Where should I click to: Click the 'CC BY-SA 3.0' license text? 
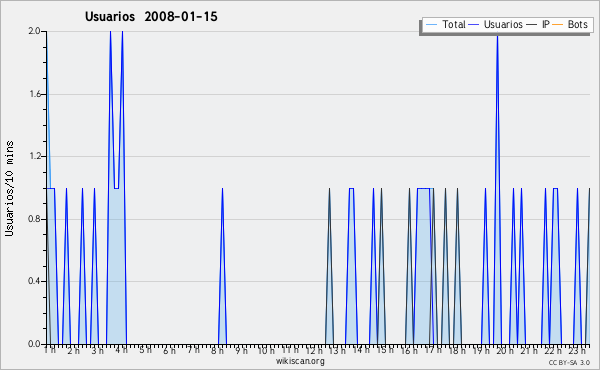click(569, 362)
